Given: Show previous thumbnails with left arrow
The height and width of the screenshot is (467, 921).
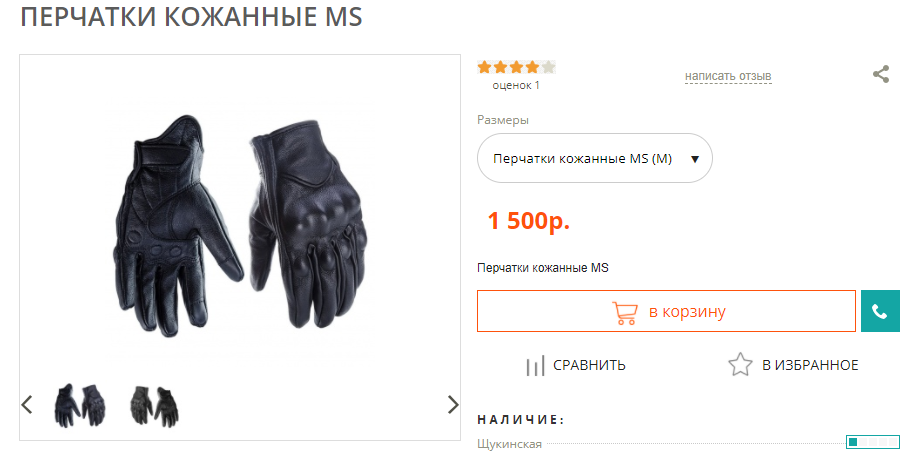Looking at the screenshot, I should point(27,404).
